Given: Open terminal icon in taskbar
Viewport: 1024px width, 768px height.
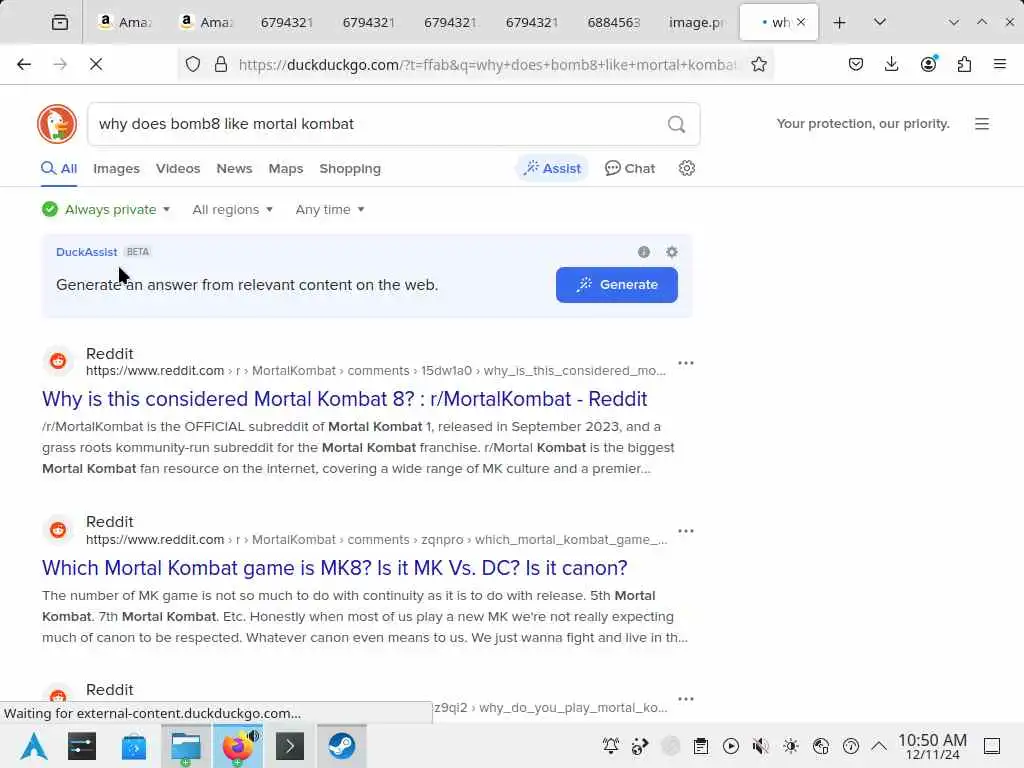Looking at the screenshot, I should click(x=290, y=746).
